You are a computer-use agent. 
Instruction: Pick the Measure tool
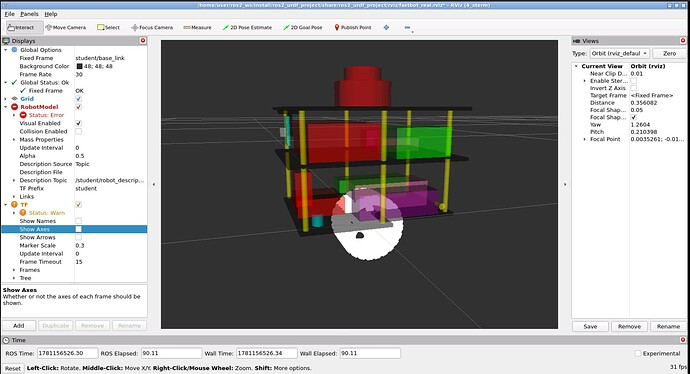pos(197,27)
